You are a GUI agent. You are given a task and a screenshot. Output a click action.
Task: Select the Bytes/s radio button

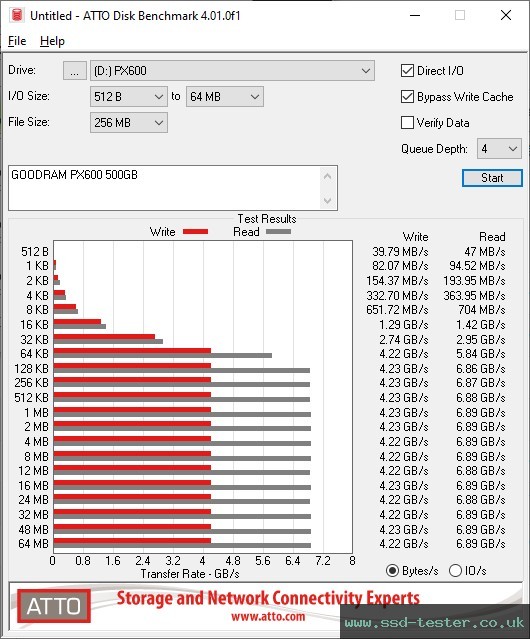pyautogui.click(x=392, y=571)
